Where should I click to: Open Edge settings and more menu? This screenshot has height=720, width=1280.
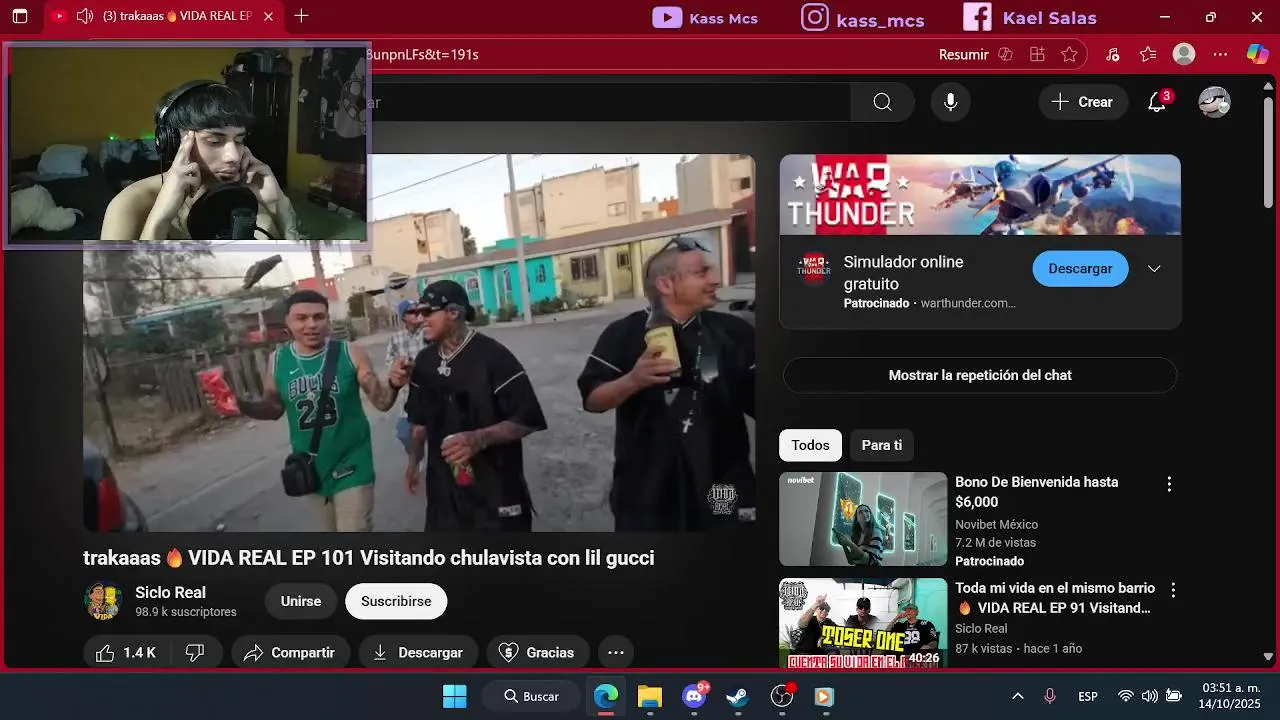[x=1220, y=55]
